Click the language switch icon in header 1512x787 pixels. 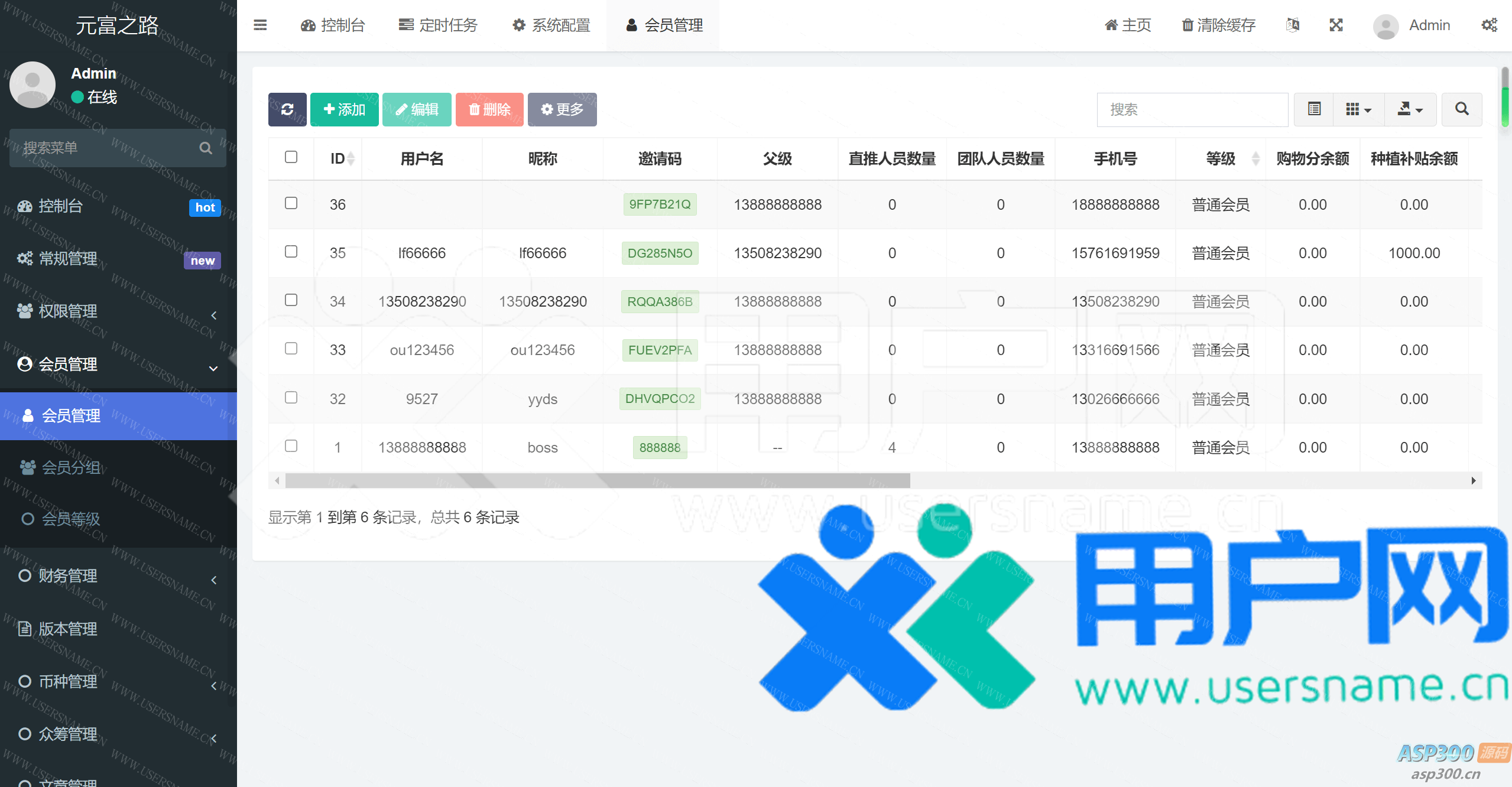[x=1293, y=25]
